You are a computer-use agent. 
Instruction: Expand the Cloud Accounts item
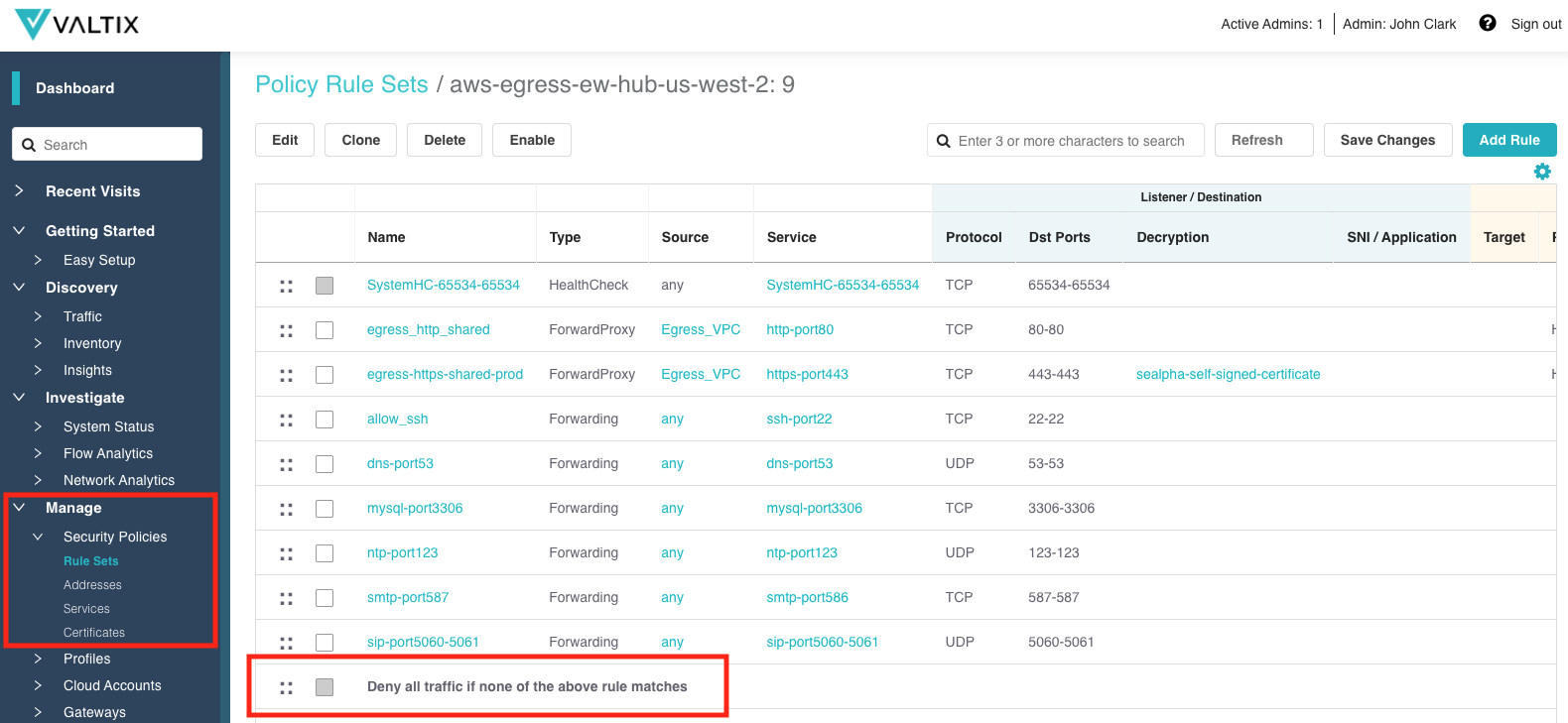pyautogui.click(x=38, y=685)
